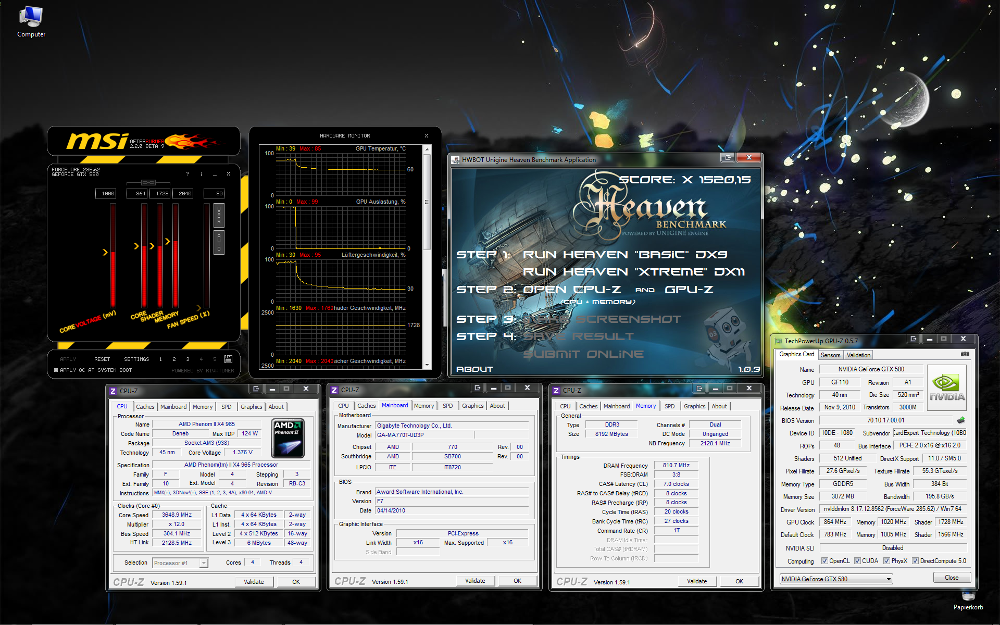
Task: Open Afterburner Settings
Action: (136, 359)
